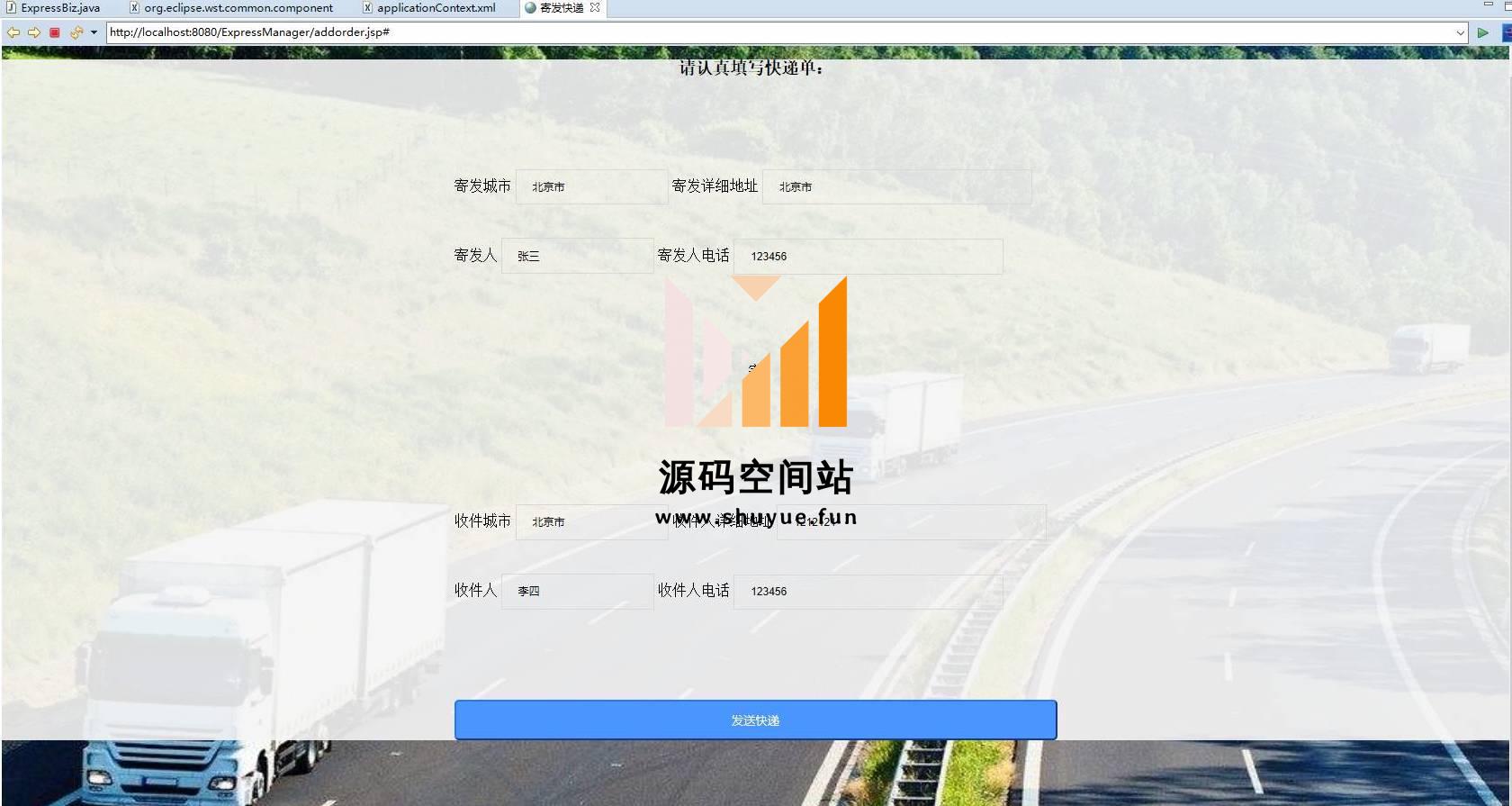The width and height of the screenshot is (1512, 806).
Task: Click the 寄发详细地址 text field
Action: tap(896, 187)
